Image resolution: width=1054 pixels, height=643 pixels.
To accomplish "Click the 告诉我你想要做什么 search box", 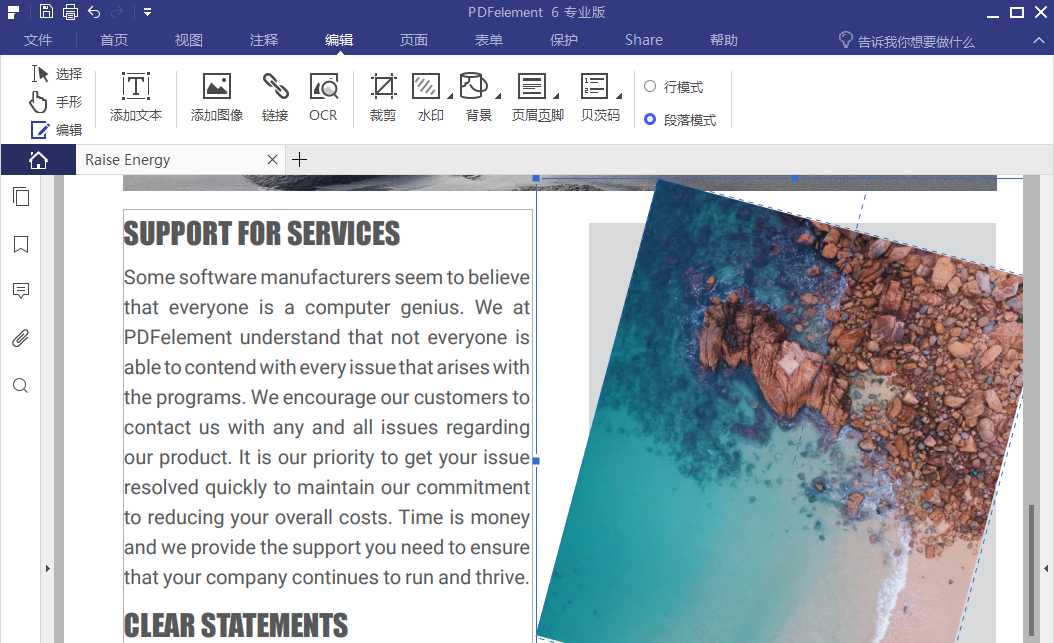I will (x=907, y=41).
